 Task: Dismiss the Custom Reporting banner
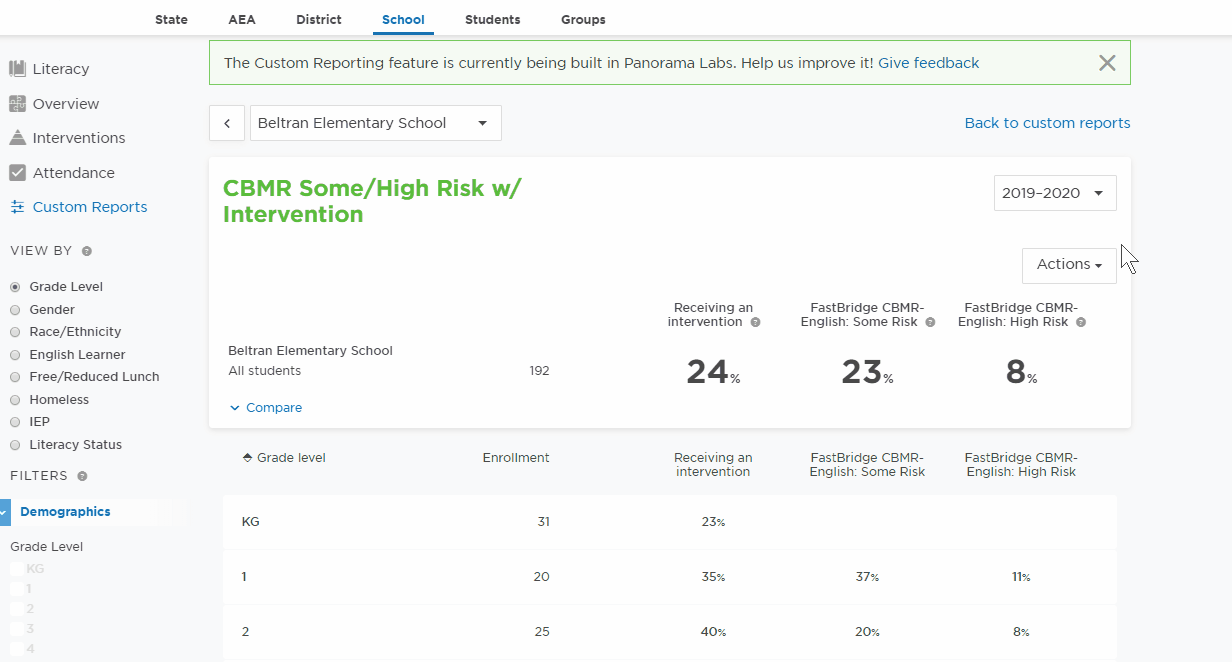tap(1107, 63)
